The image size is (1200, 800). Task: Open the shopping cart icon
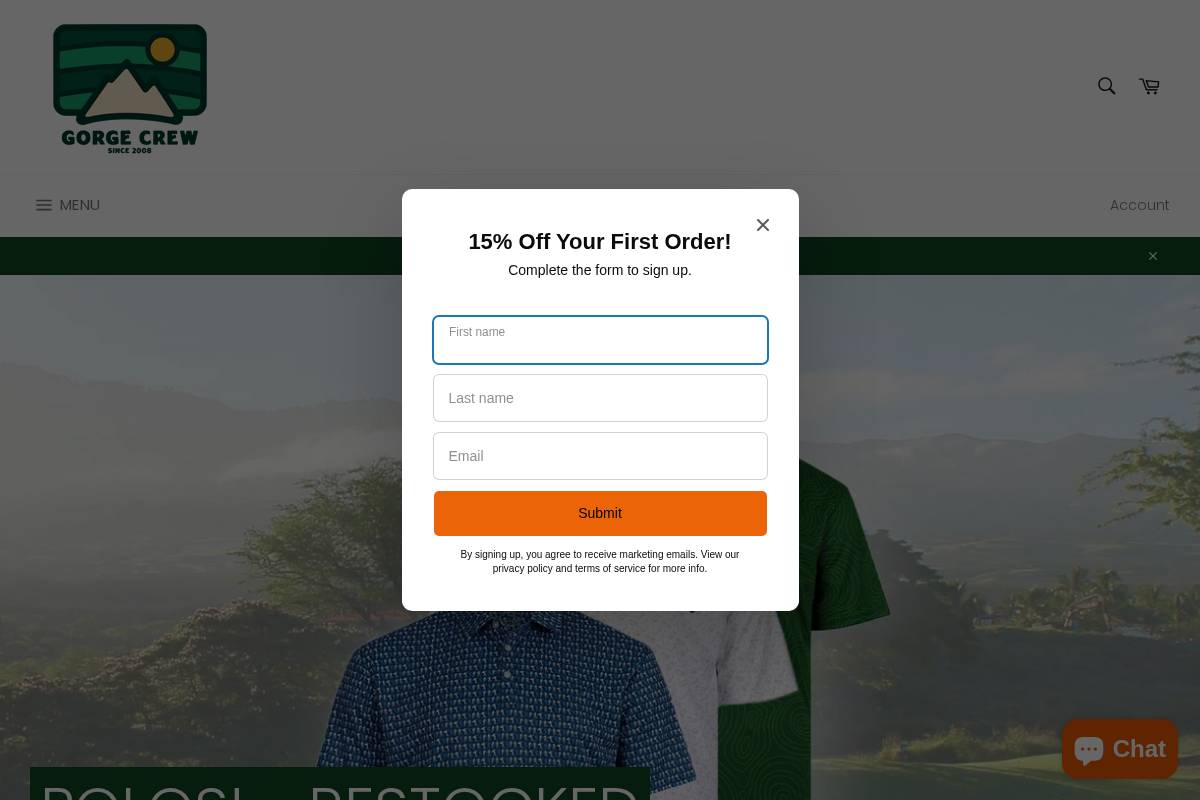pyautogui.click(x=1149, y=87)
